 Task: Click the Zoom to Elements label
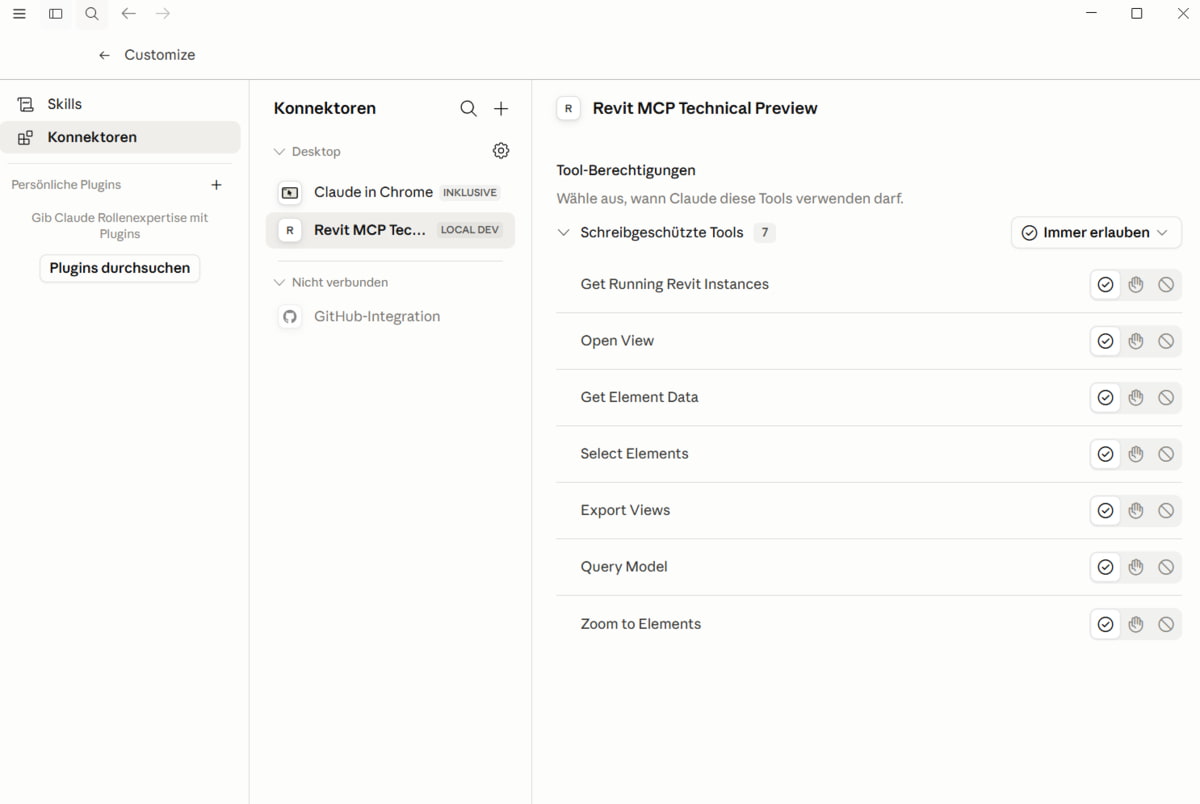tap(641, 624)
